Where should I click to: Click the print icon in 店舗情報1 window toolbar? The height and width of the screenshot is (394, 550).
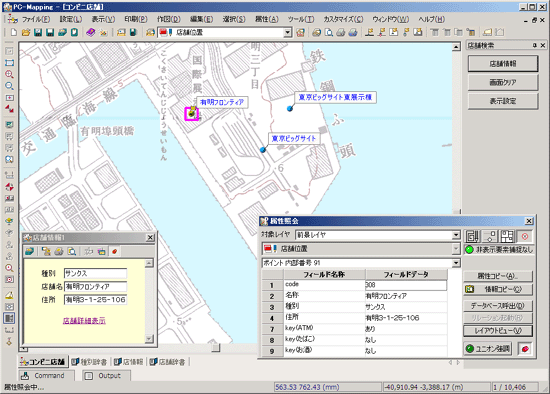click(x=59, y=251)
